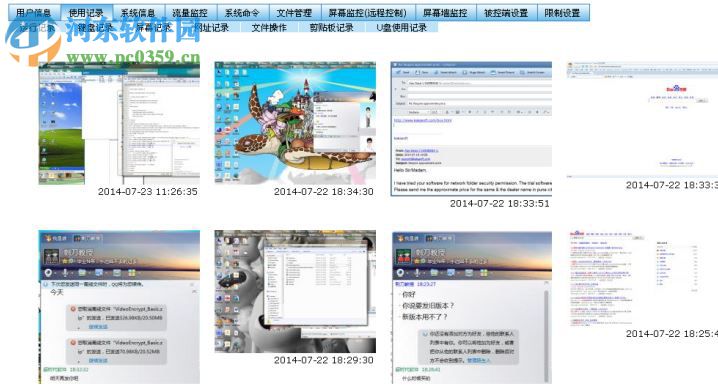Open the turtle wallpaper screenshot thumbnail

(x=295, y=123)
